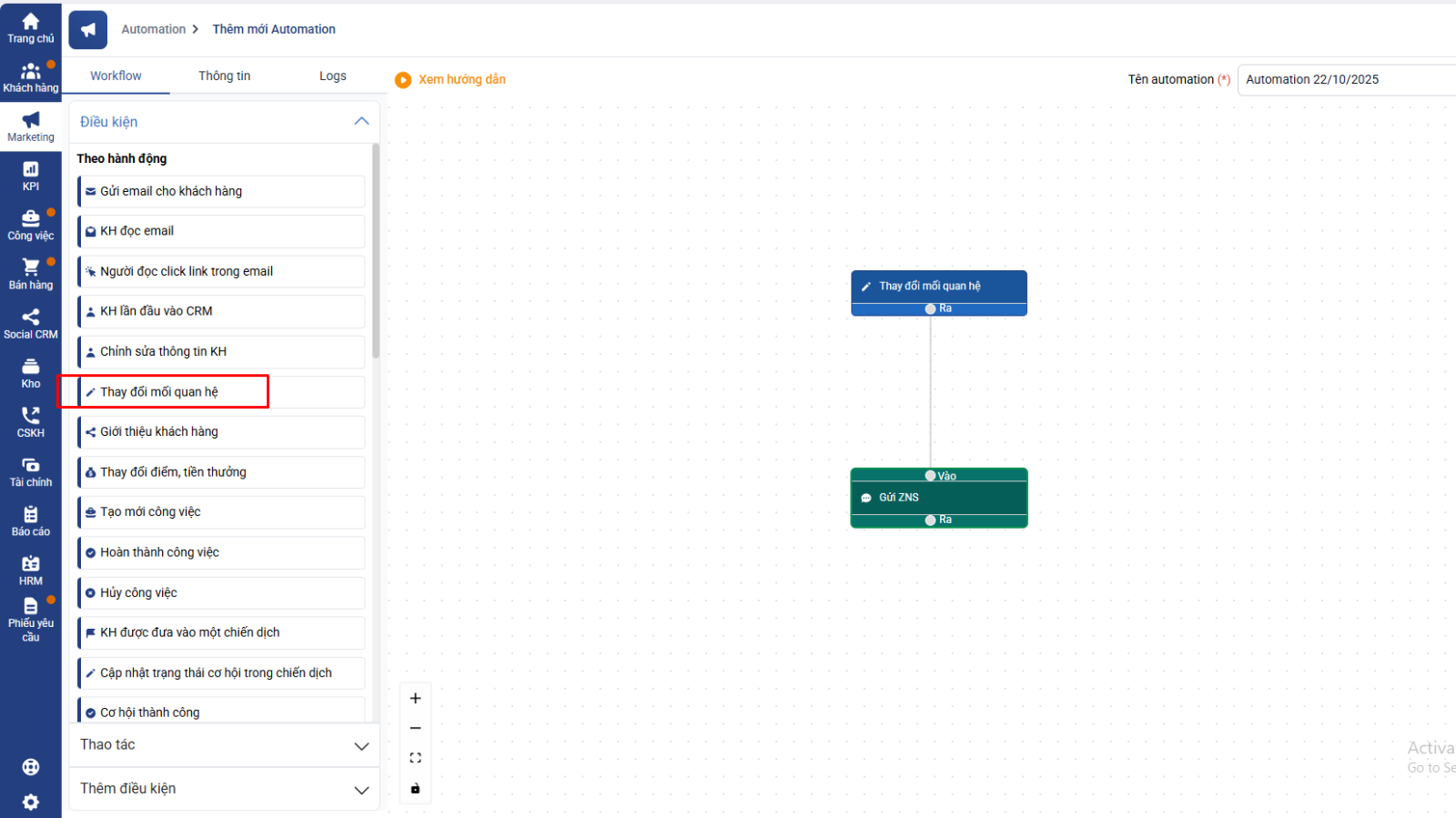Image resolution: width=1456 pixels, height=818 pixels.
Task: Open the Khách hàng module
Action: pyautogui.click(x=31, y=77)
